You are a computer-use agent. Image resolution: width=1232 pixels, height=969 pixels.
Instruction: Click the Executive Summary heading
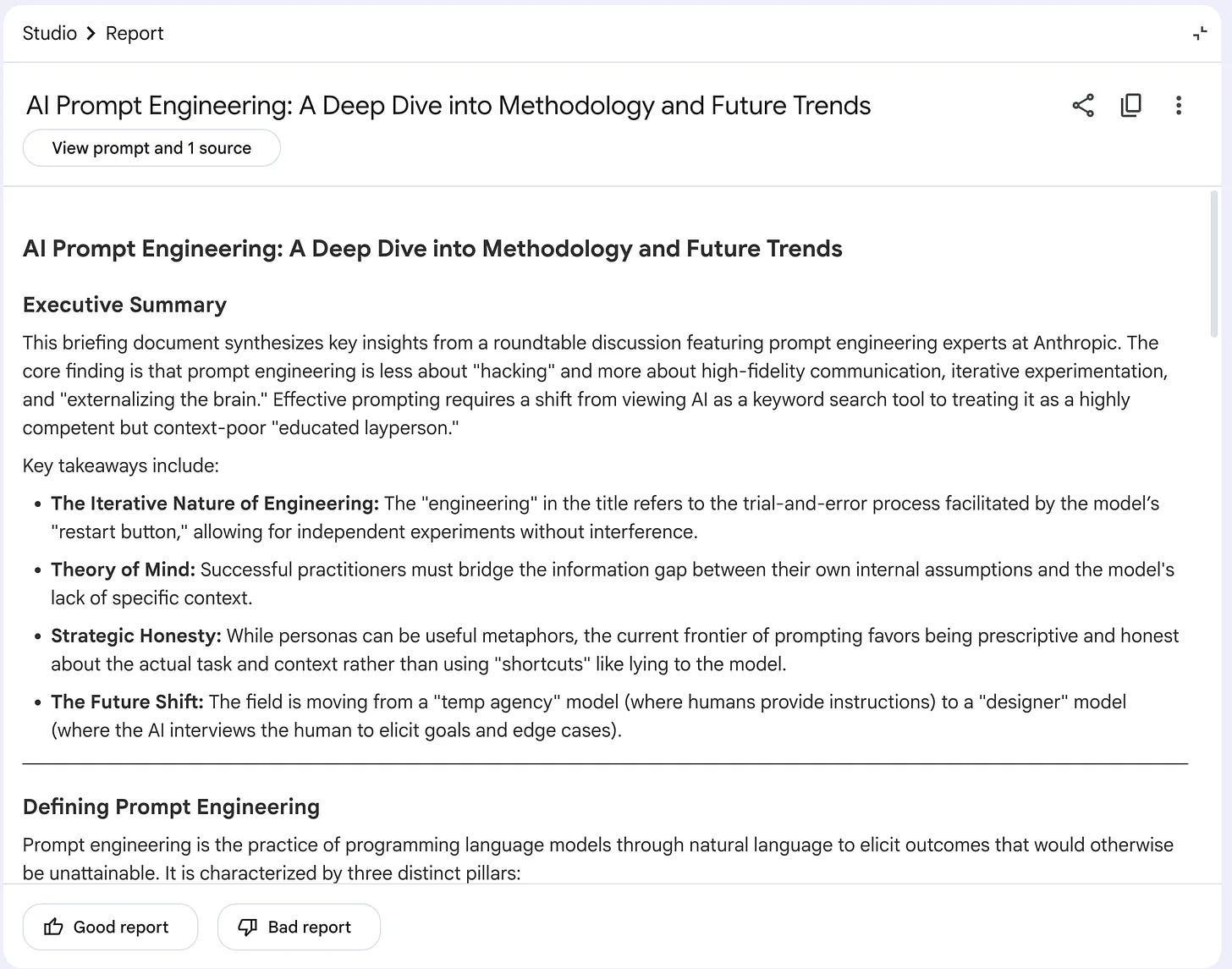(124, 305)
